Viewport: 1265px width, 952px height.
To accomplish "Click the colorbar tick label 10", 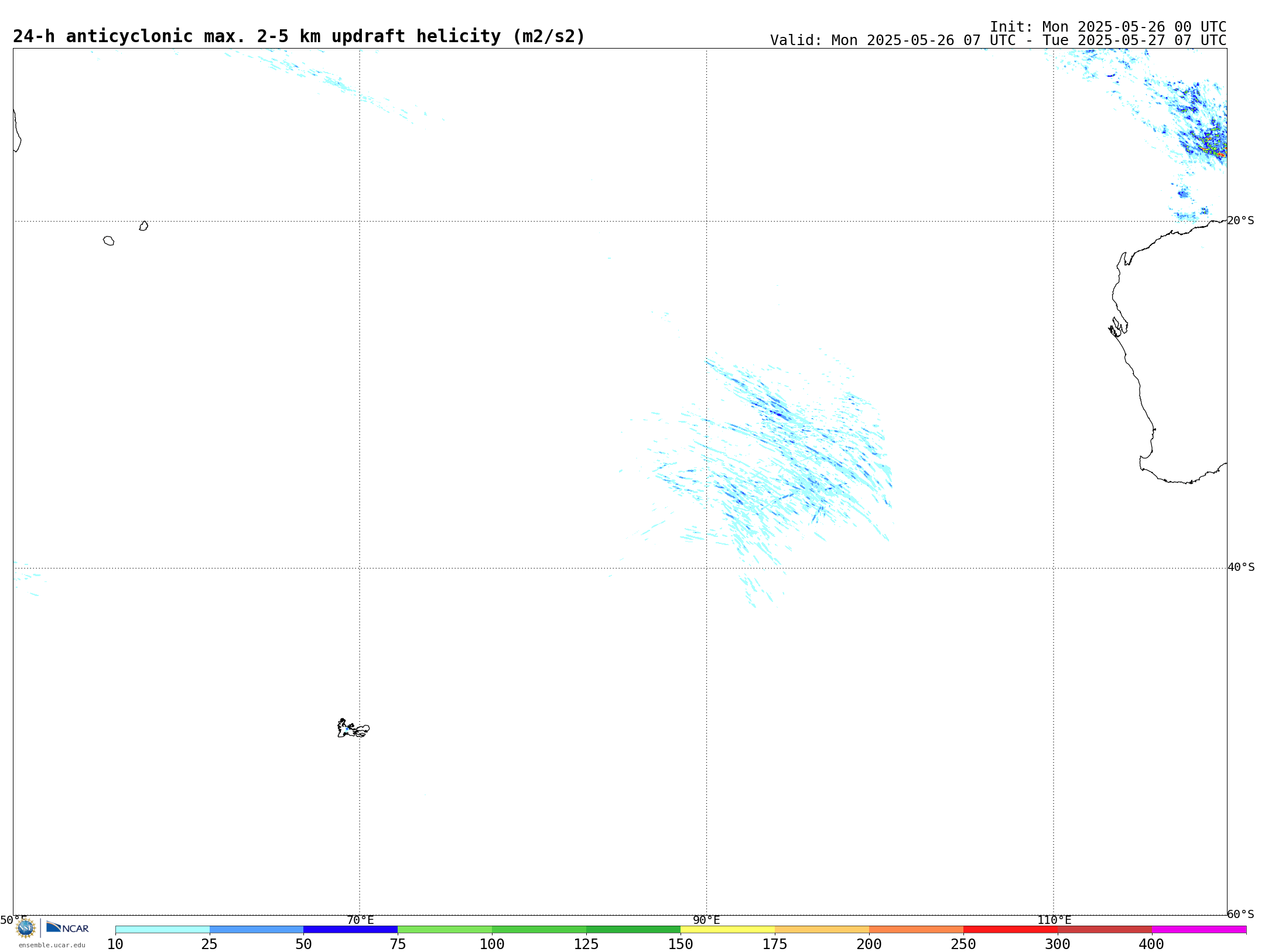I will pos(115,944).
